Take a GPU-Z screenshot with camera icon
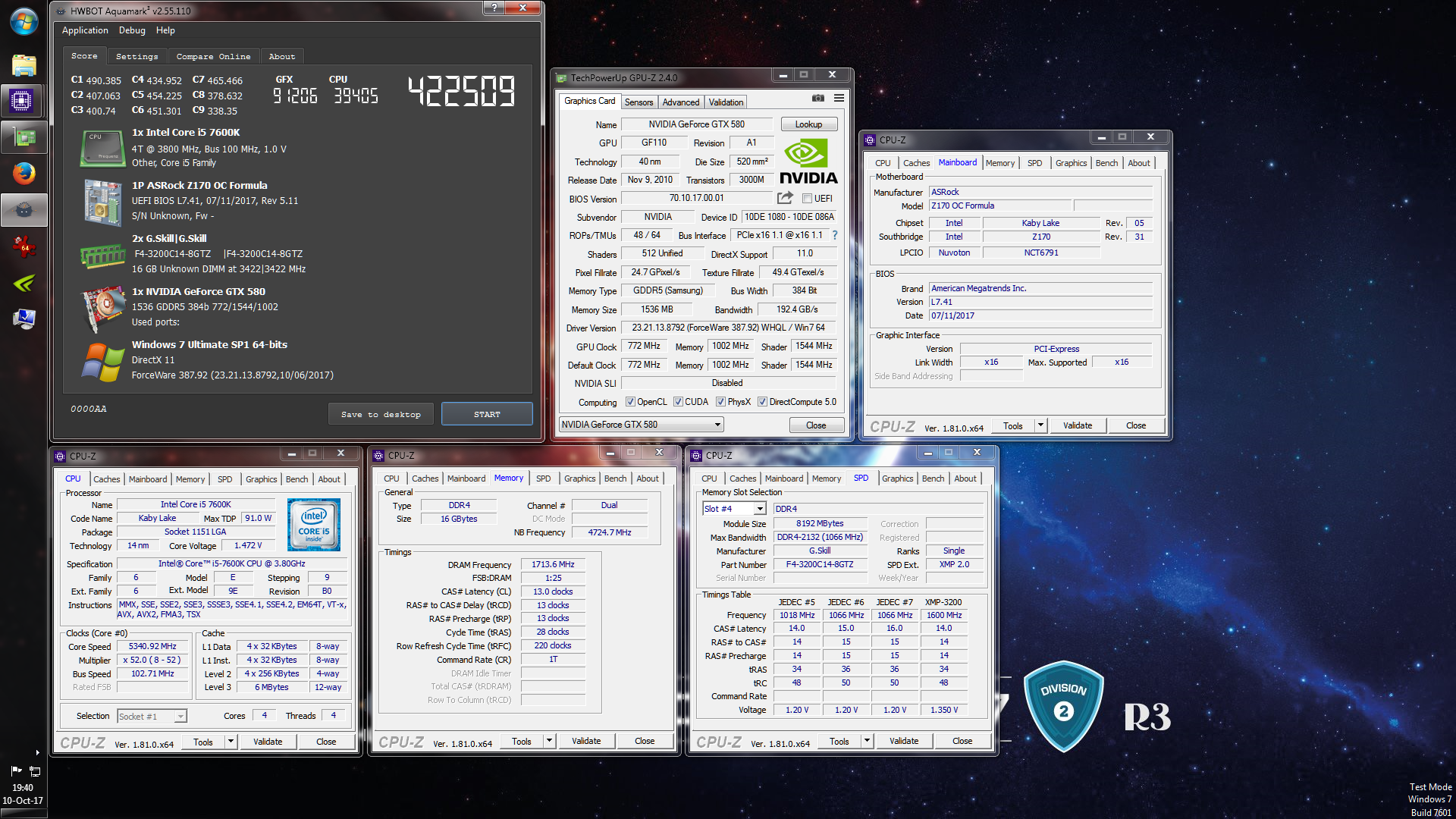The height and width of the screenshot is (819, 1456). tap(818, 98)
